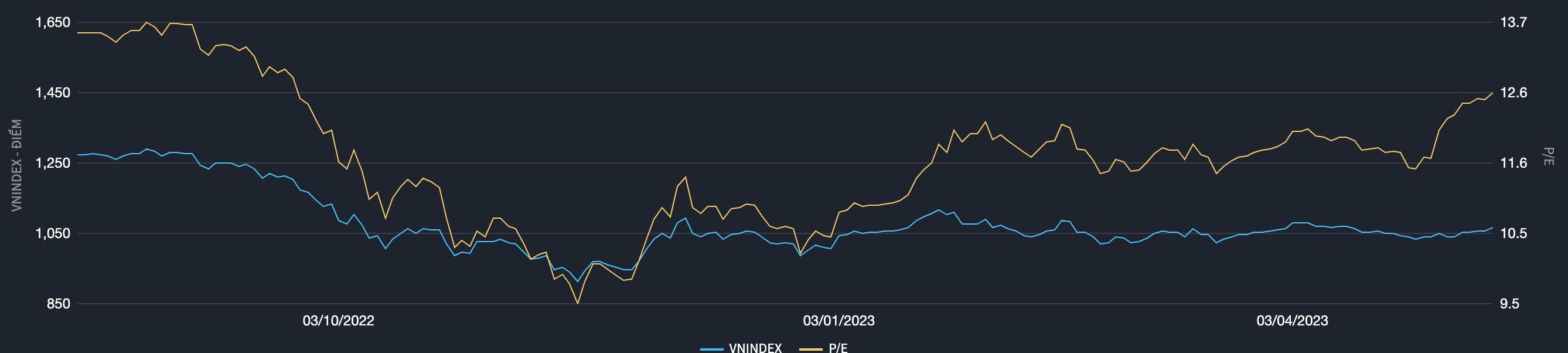
Task: Select the 03/04/2023 date on the x-axis
Action: coord(1291,321)
